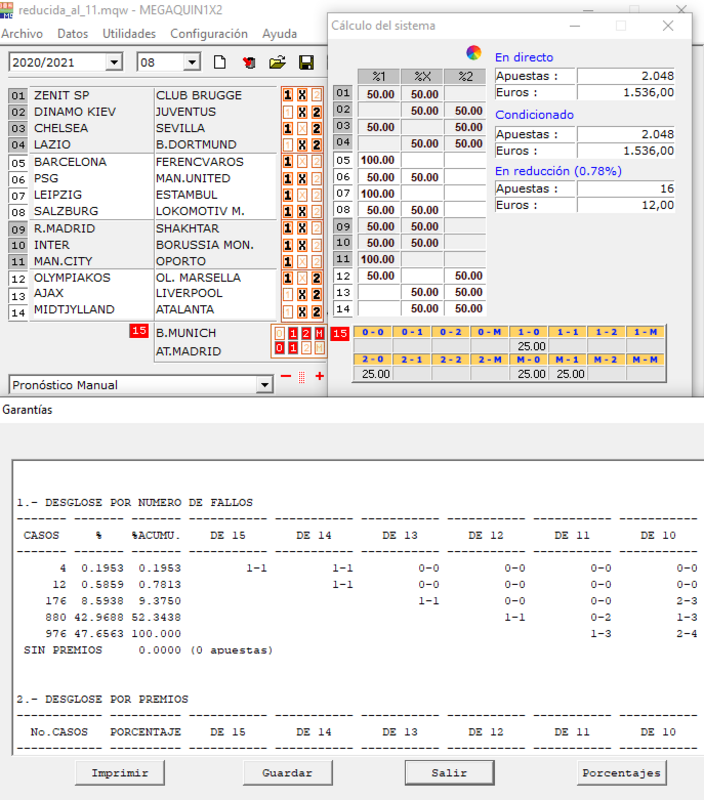Toggle sign X for CHELSEA vs SEVILLA
704x800 pixels.
[302, 129]
